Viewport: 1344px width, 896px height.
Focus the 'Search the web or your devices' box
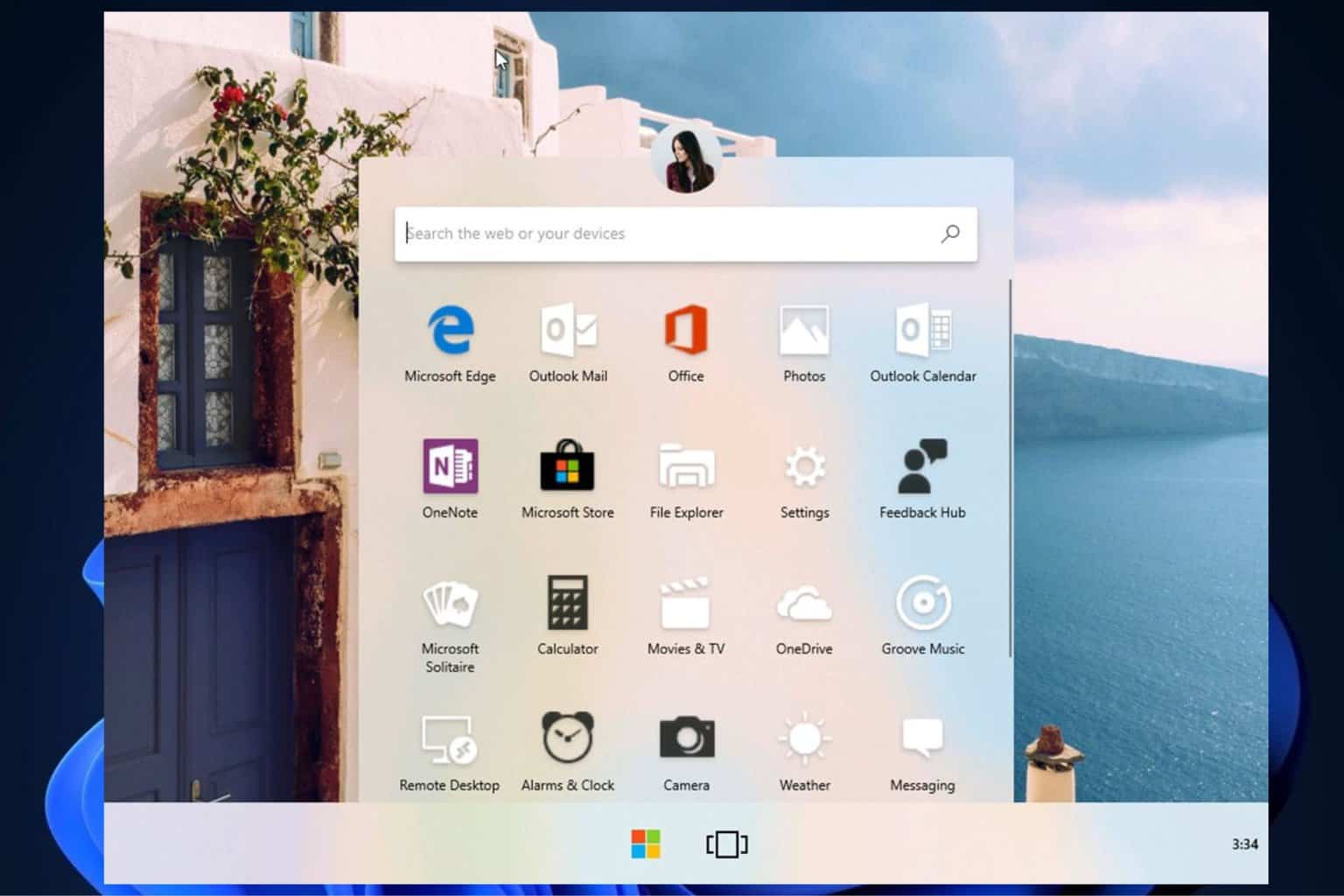coord(686,234)
